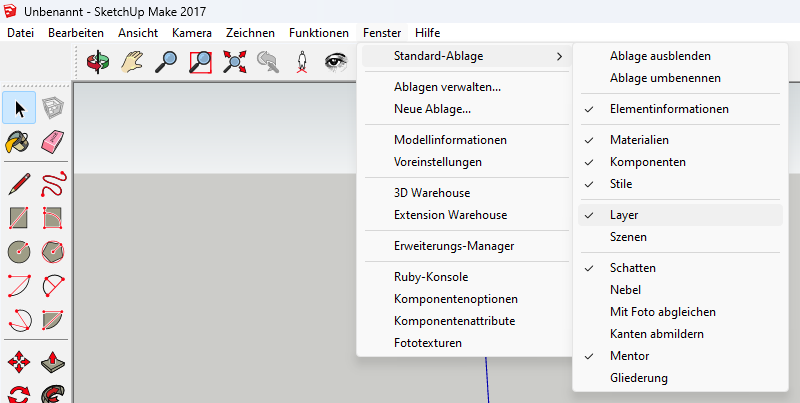Choose the 2 Point Arc tool
Screen dimensions: 800x403
pyautogui.click(x=53, y=286)
